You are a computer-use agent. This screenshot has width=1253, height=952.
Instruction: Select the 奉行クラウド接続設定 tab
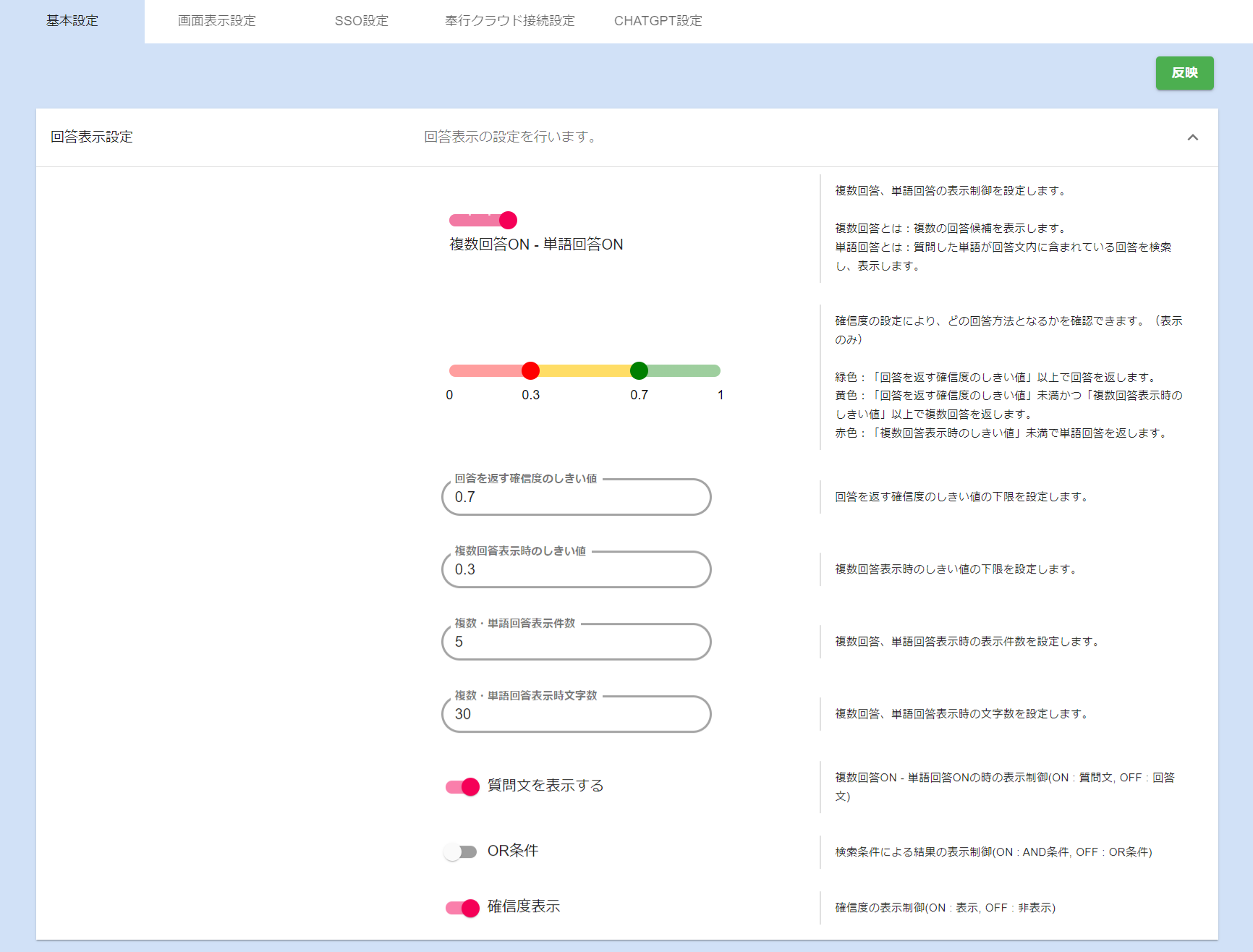(509, 21)
